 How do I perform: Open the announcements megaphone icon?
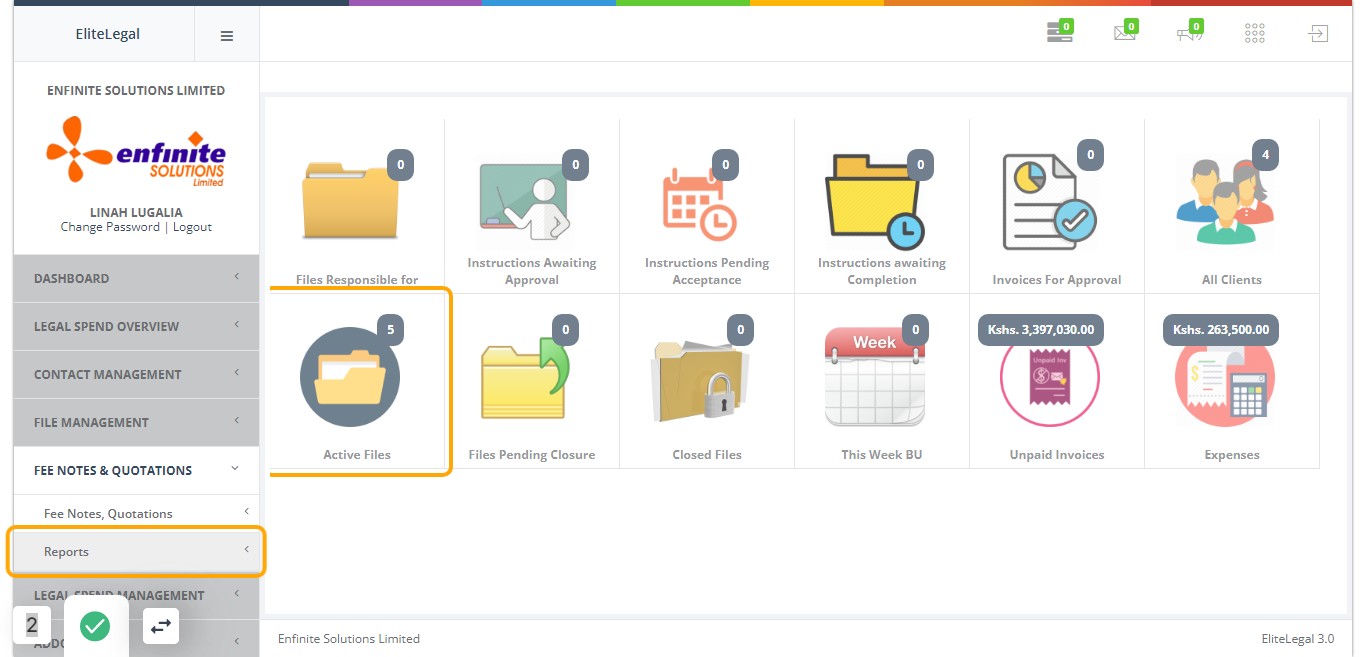[x=1189, y=33]
